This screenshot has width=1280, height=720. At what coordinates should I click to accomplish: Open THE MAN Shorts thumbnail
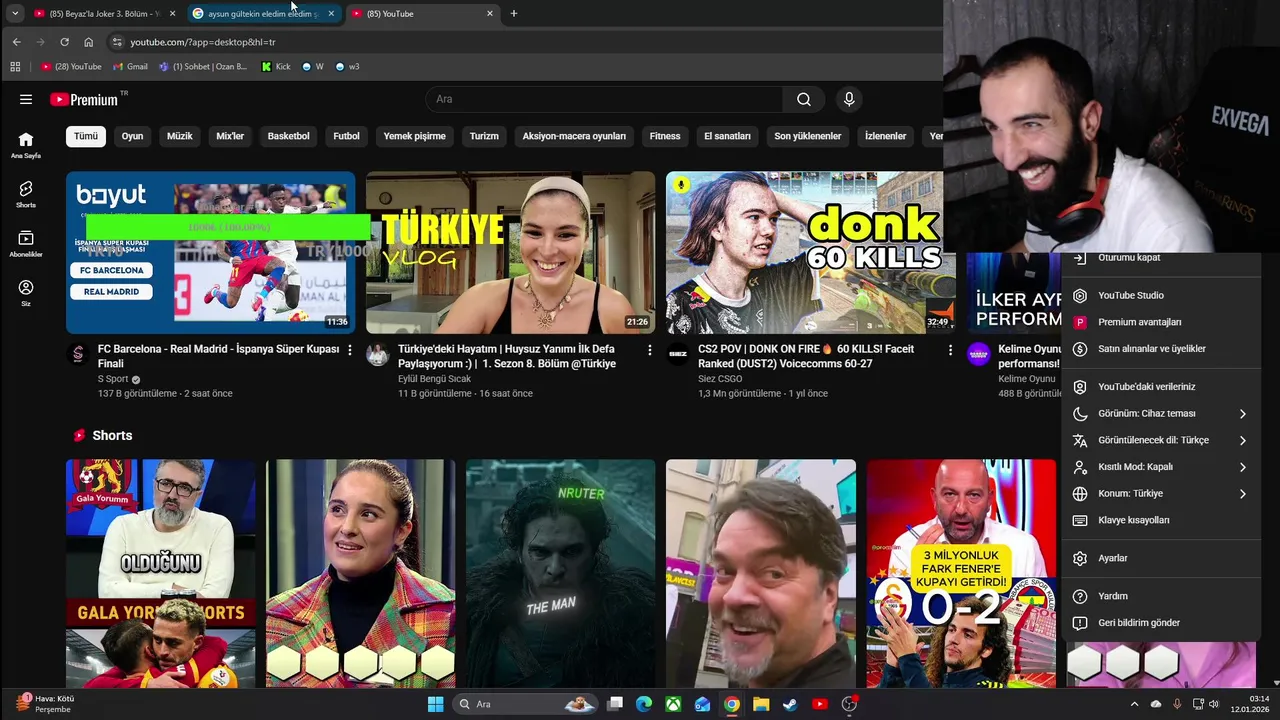[x=560, y=574]
